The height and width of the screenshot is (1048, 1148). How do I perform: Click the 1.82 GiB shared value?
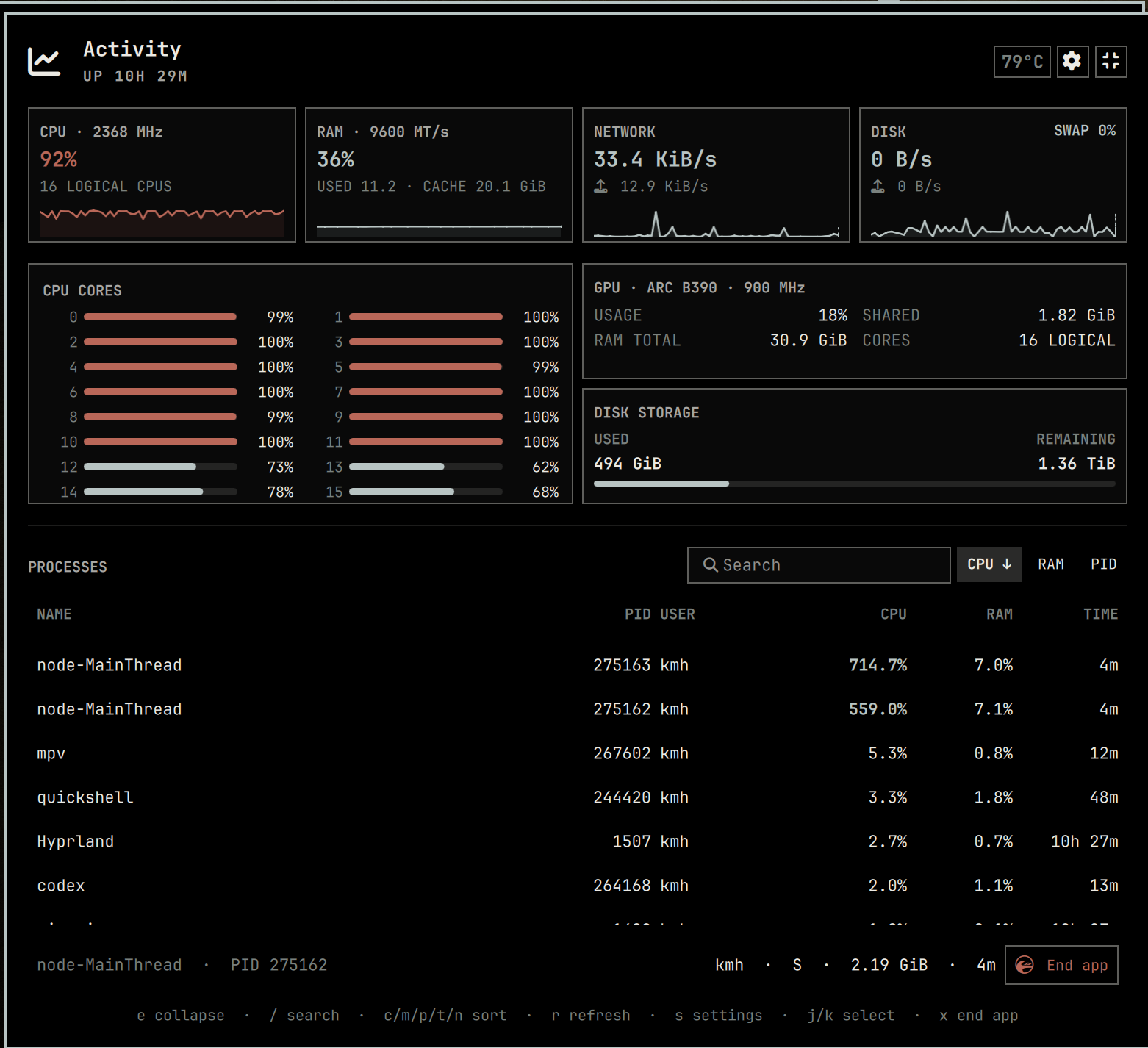pyautogui.click(x=1077, y=315)
